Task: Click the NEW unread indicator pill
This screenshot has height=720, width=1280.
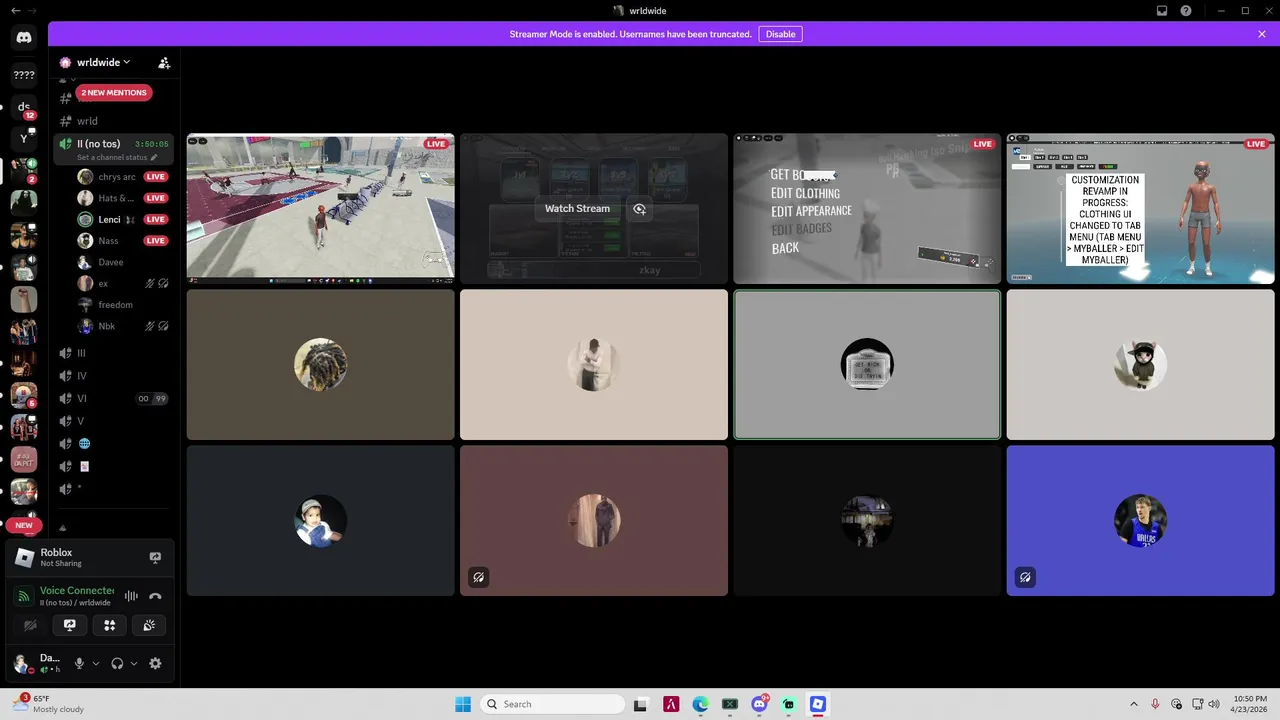Action: coord(23,525)
